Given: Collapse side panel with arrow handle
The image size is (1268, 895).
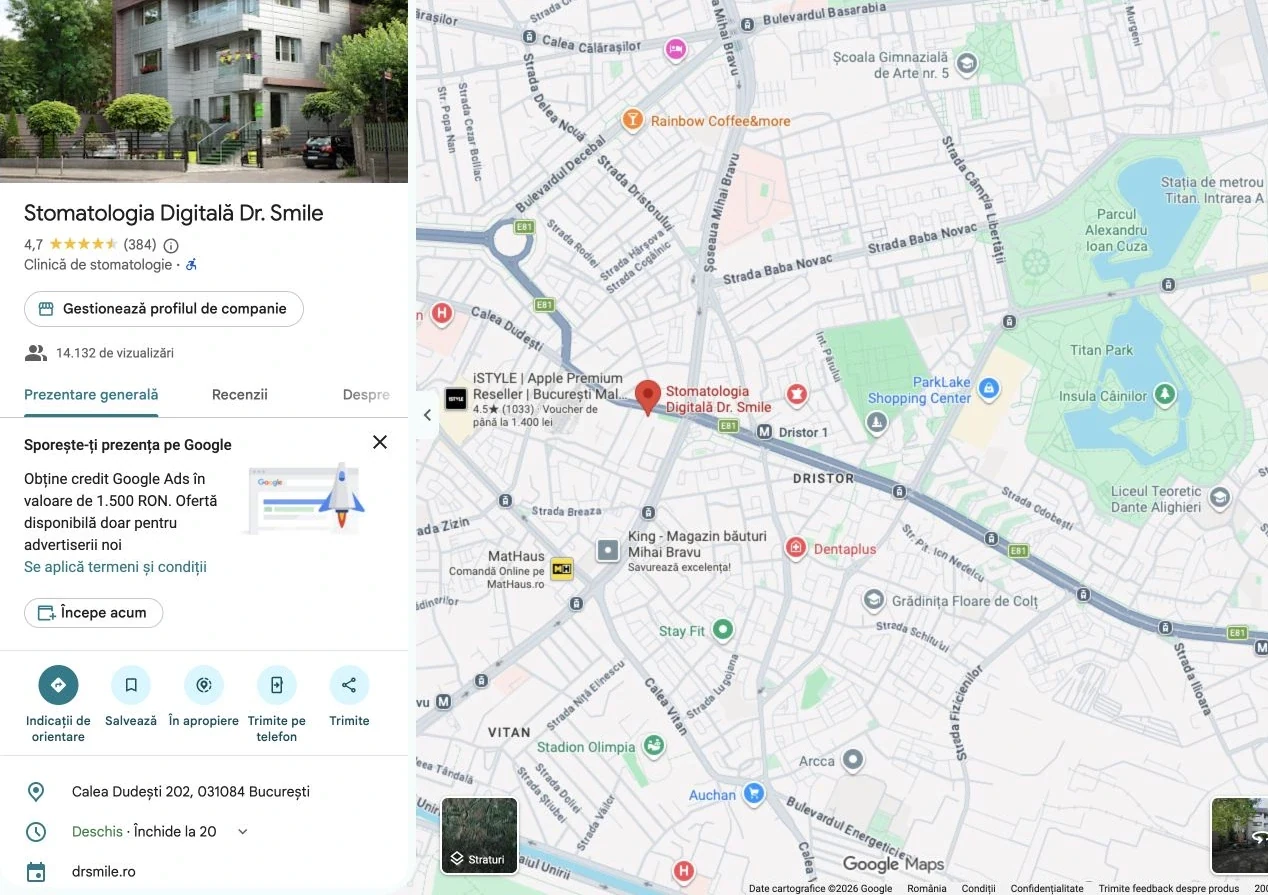Looking at the screenshot, I should (427, 415).
